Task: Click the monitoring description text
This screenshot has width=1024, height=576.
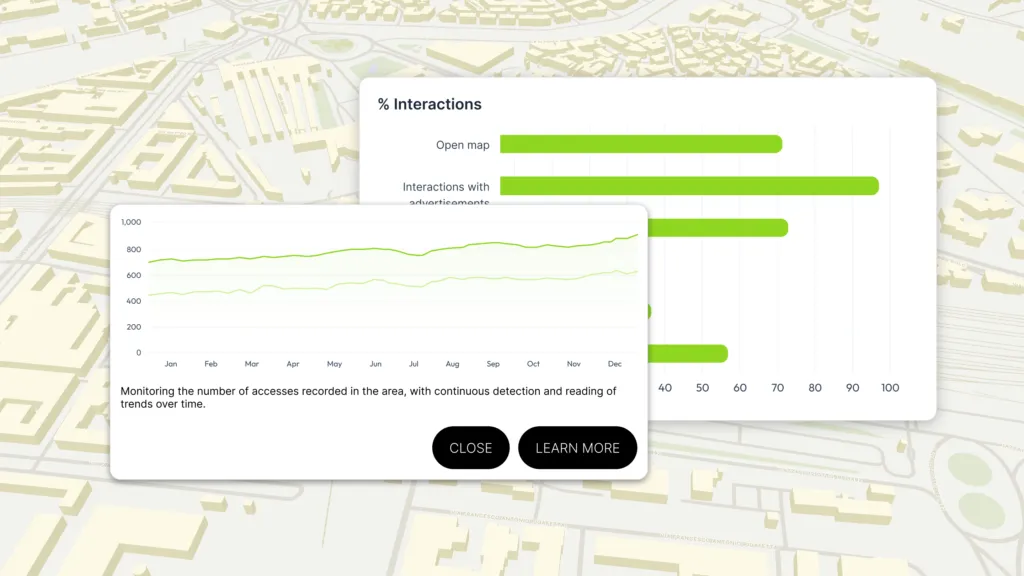Action: tap(368, 397)
